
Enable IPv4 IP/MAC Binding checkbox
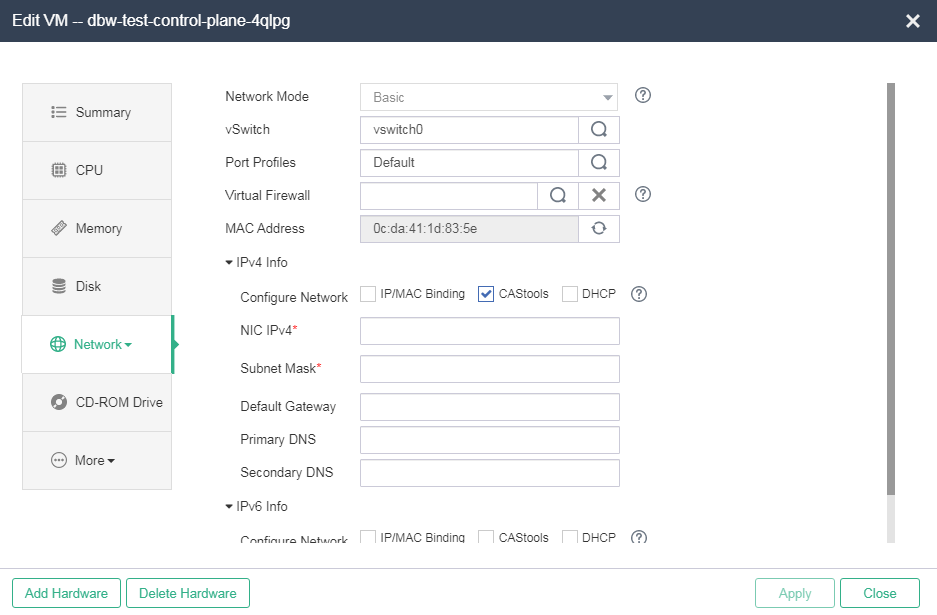pyautogui.click(x=368, y=294)
